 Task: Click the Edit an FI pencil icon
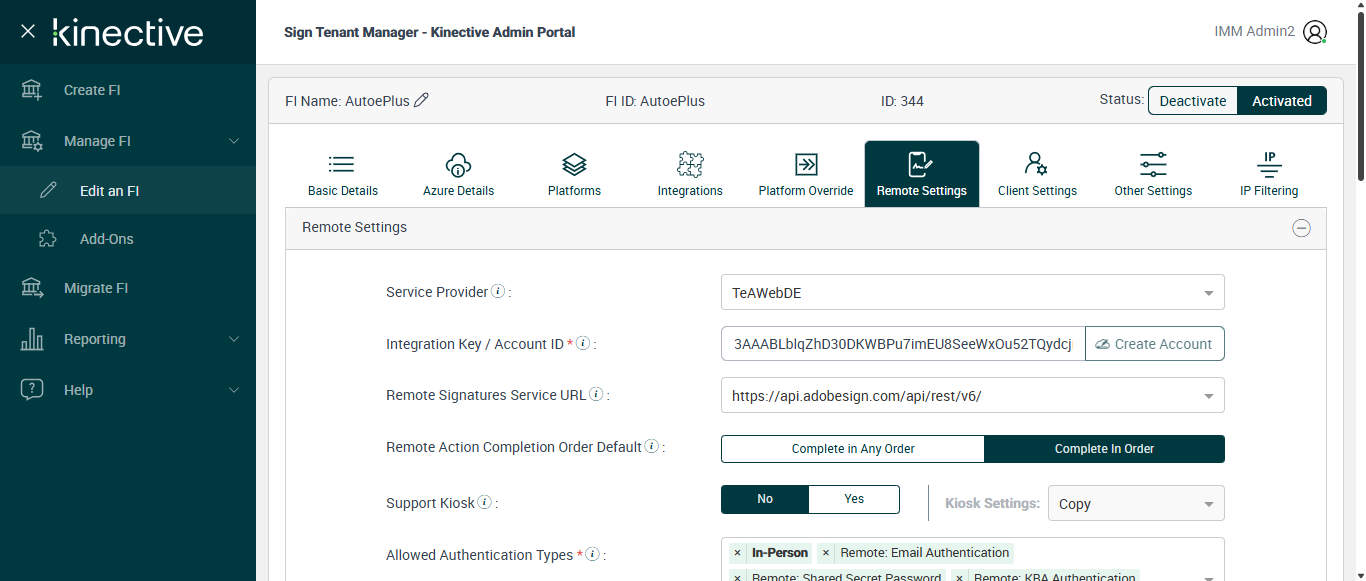(48, 190)
